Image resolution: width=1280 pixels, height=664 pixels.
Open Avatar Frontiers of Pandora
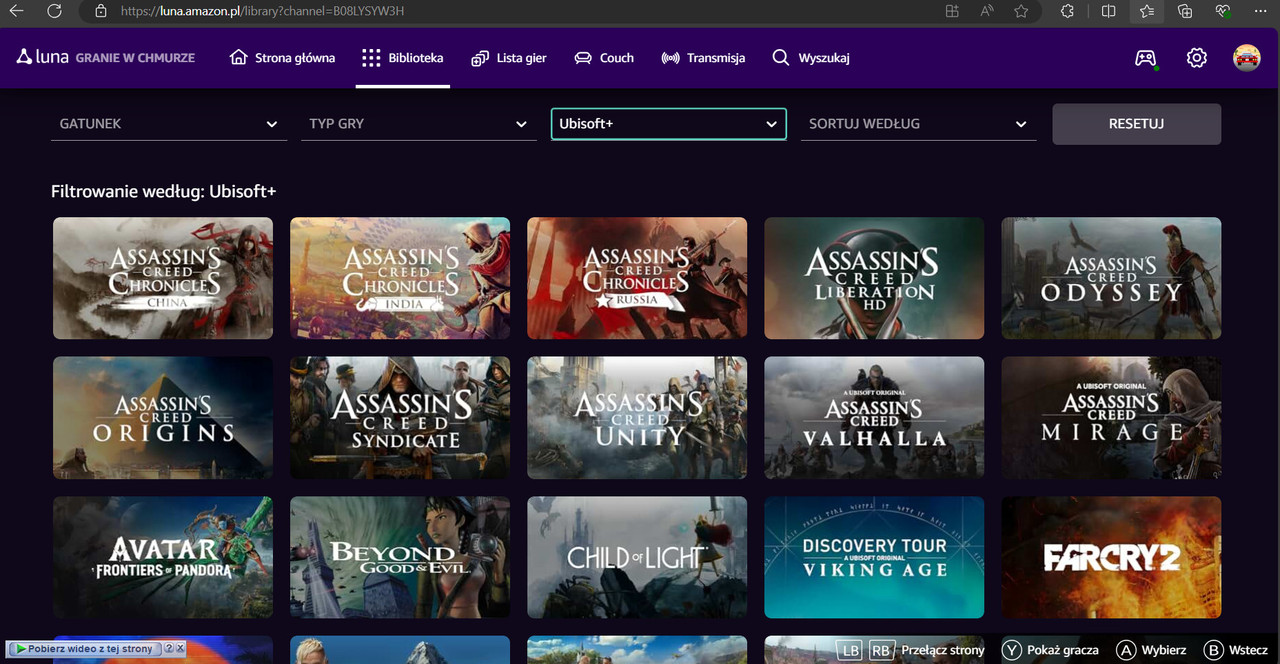tap(163, 557)
